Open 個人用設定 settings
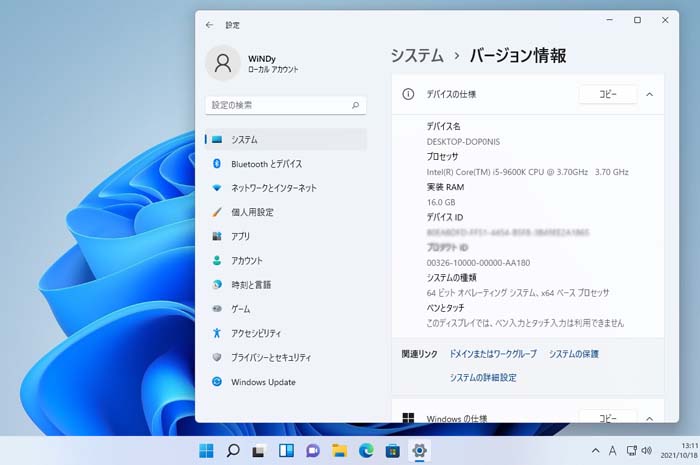The width and height of the screenshot is (700, 465). (286, 212)
